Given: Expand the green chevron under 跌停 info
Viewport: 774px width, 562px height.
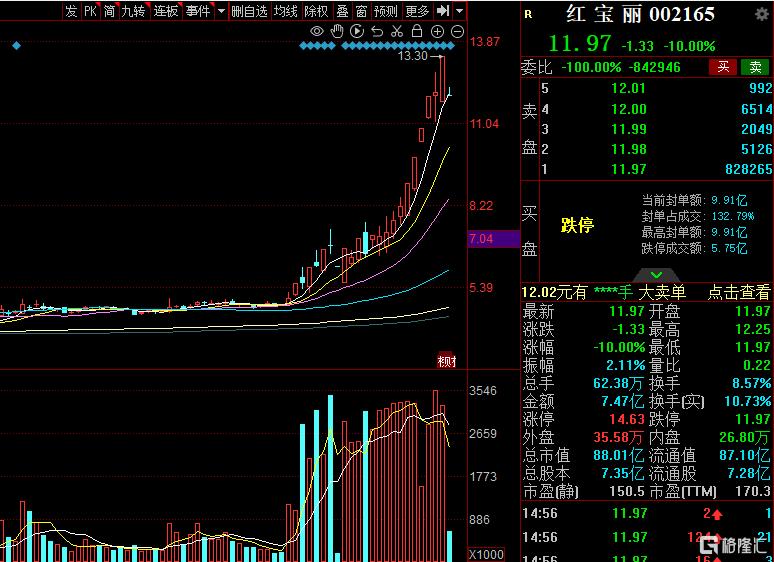Looking at the screenshot, I should tap(656, 275).
